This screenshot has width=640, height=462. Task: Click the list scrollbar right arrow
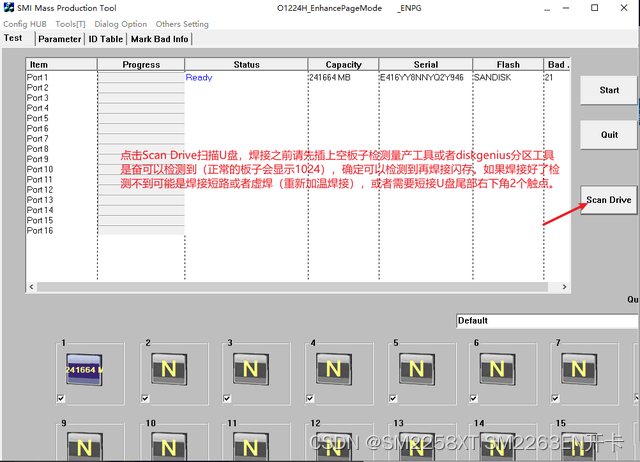click(x=564, y=287)
